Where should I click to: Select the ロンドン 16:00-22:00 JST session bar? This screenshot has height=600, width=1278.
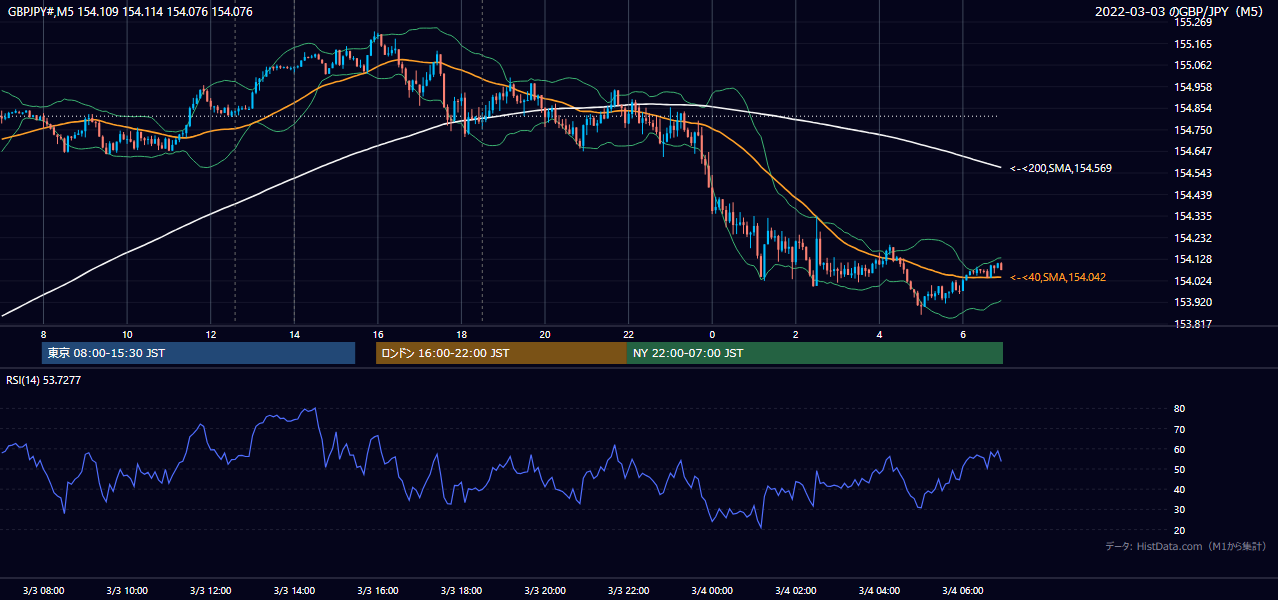point(501,353)
